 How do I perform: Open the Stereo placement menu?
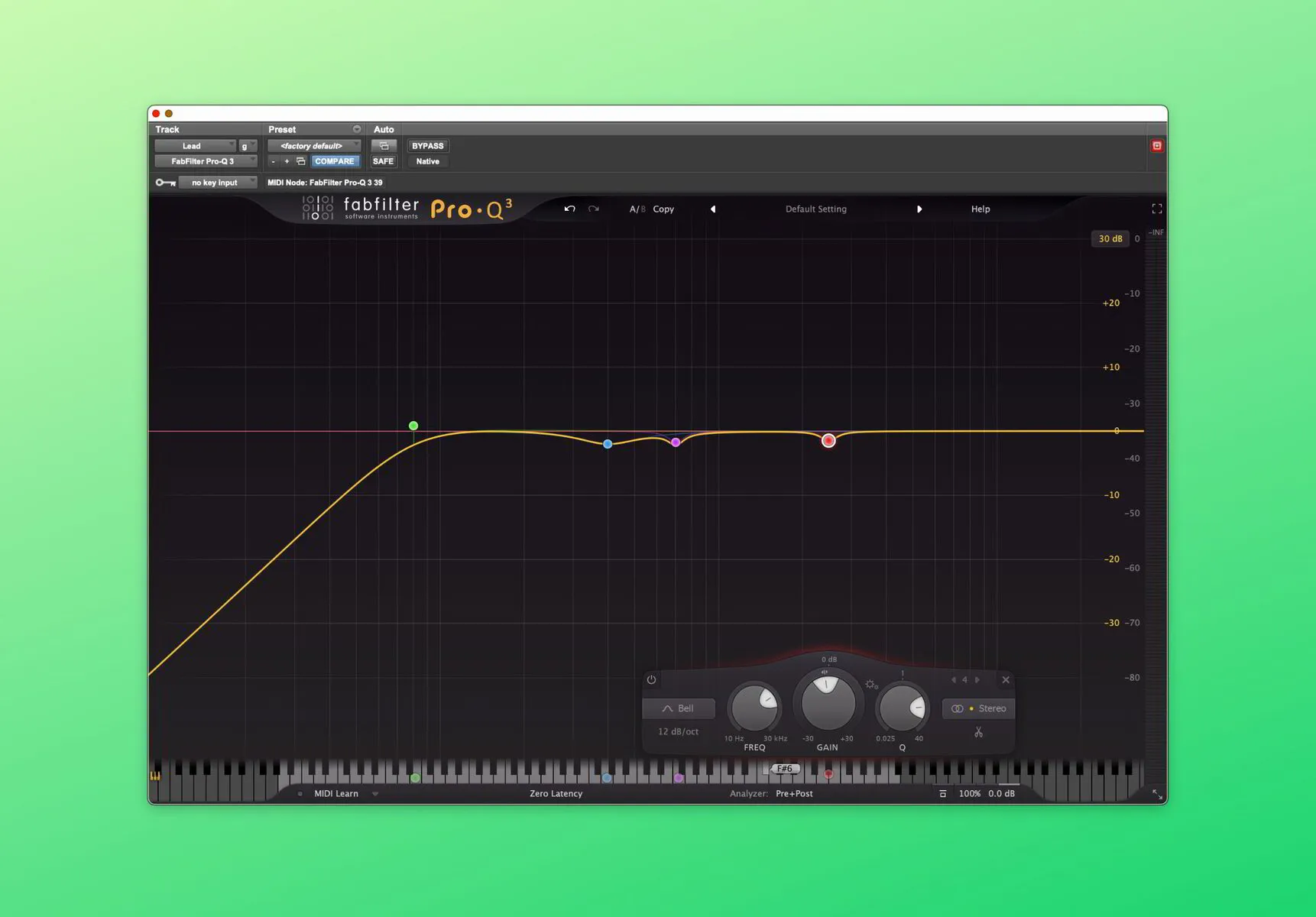click(978, 708)
